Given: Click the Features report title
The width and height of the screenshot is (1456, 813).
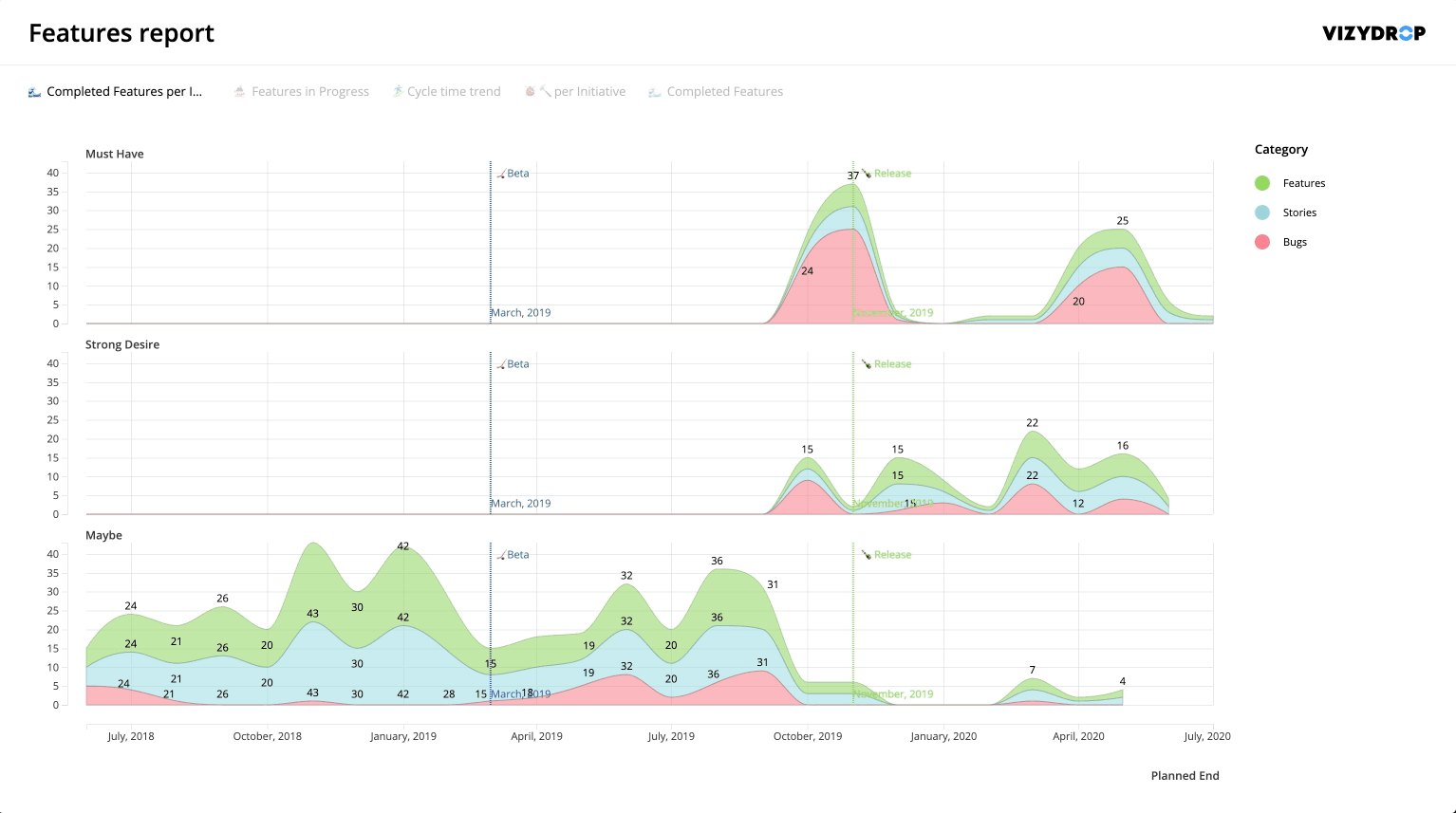Looking at the screenshot, I should tap(121, 32).
